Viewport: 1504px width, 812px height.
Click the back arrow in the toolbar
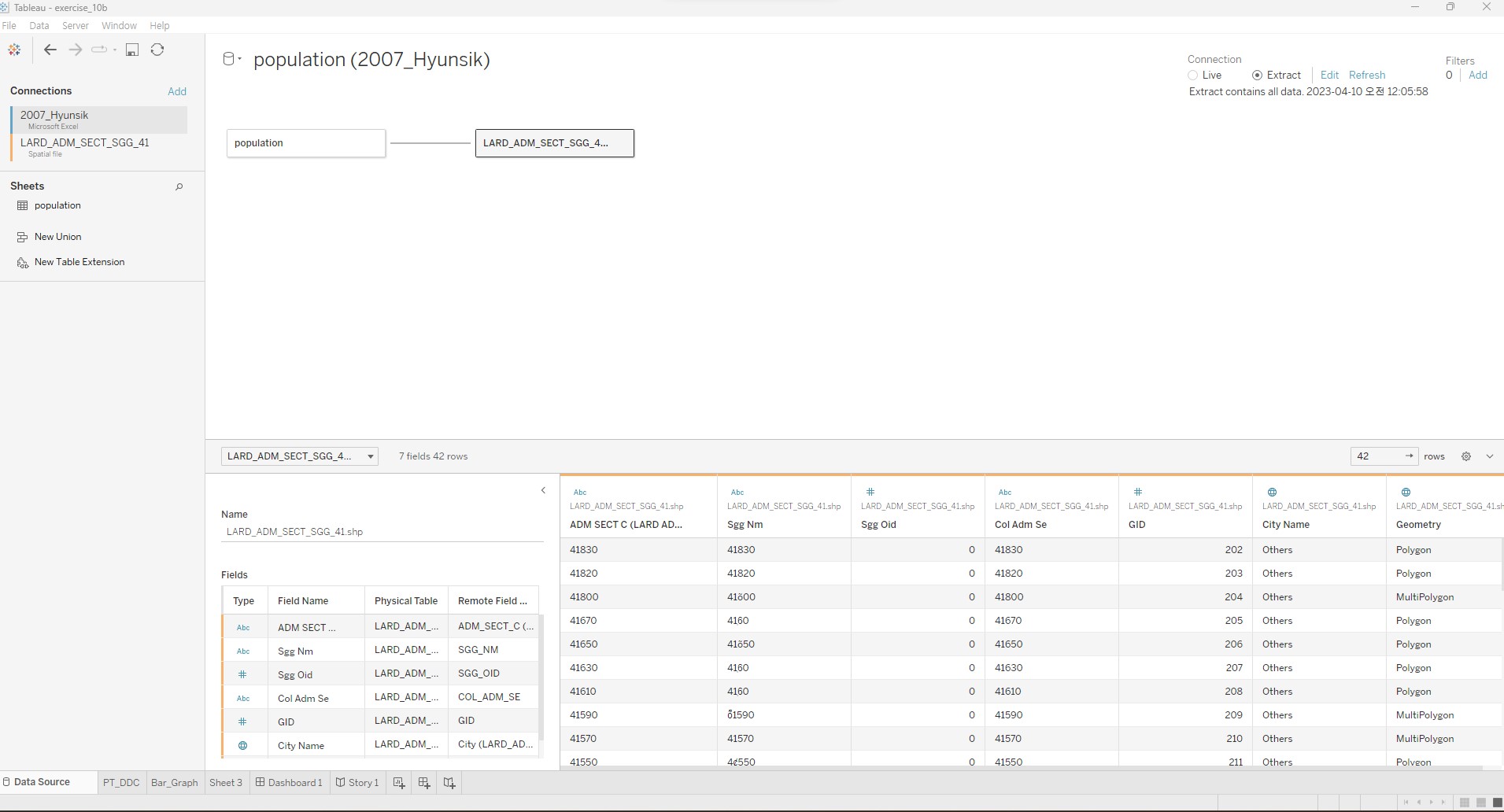(x=50, y=50)
